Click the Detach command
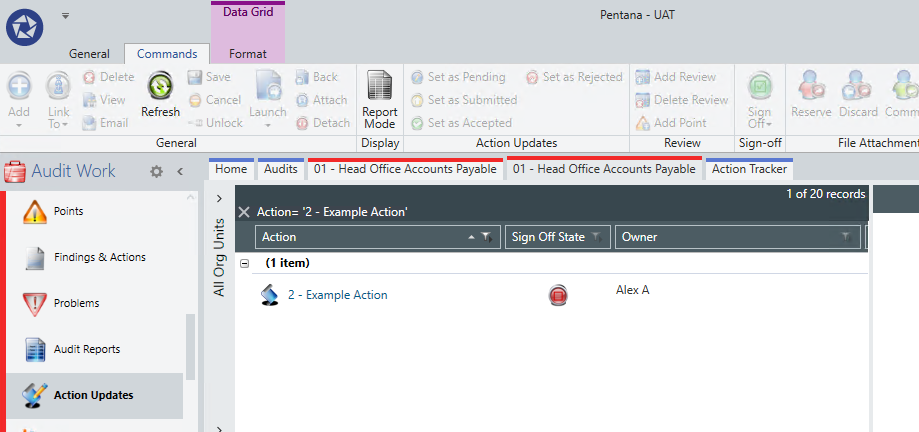This screenshot has width=919, height=432. (x=323, y=123)
